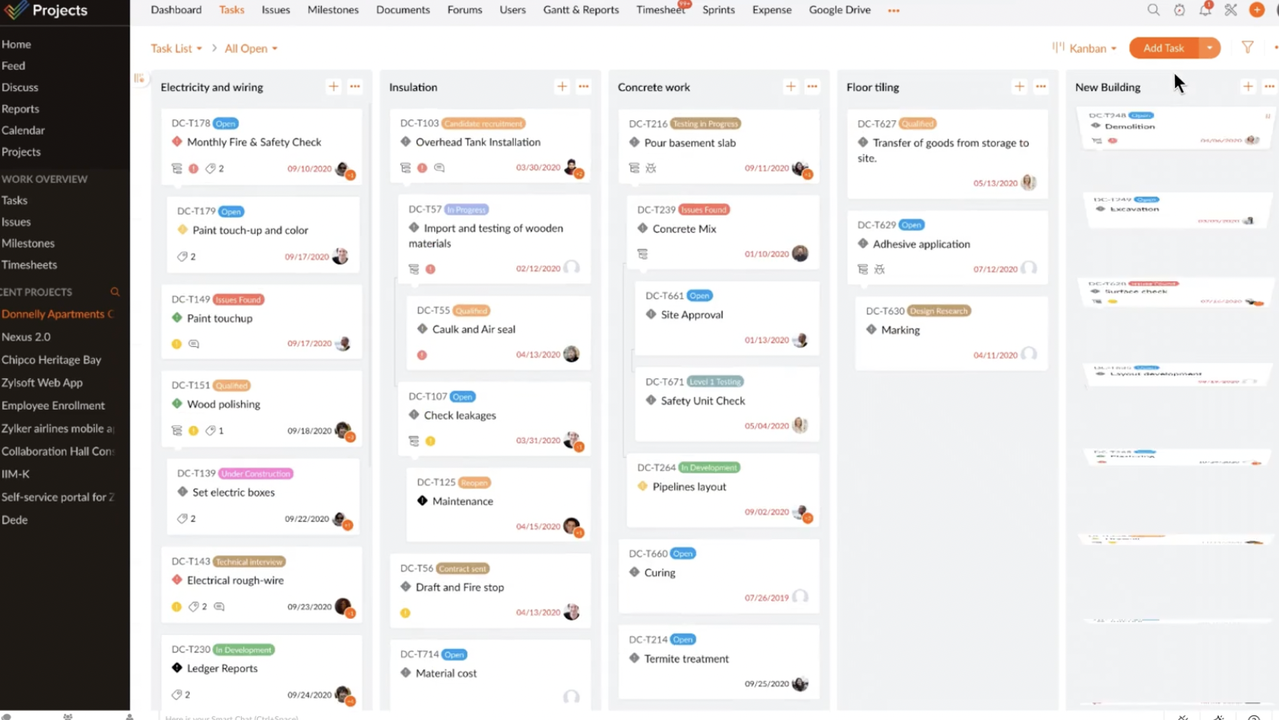This screenshot has height=720, width=1279.
Task: Click the Safety Unit Check title
Action: point(703,401)
